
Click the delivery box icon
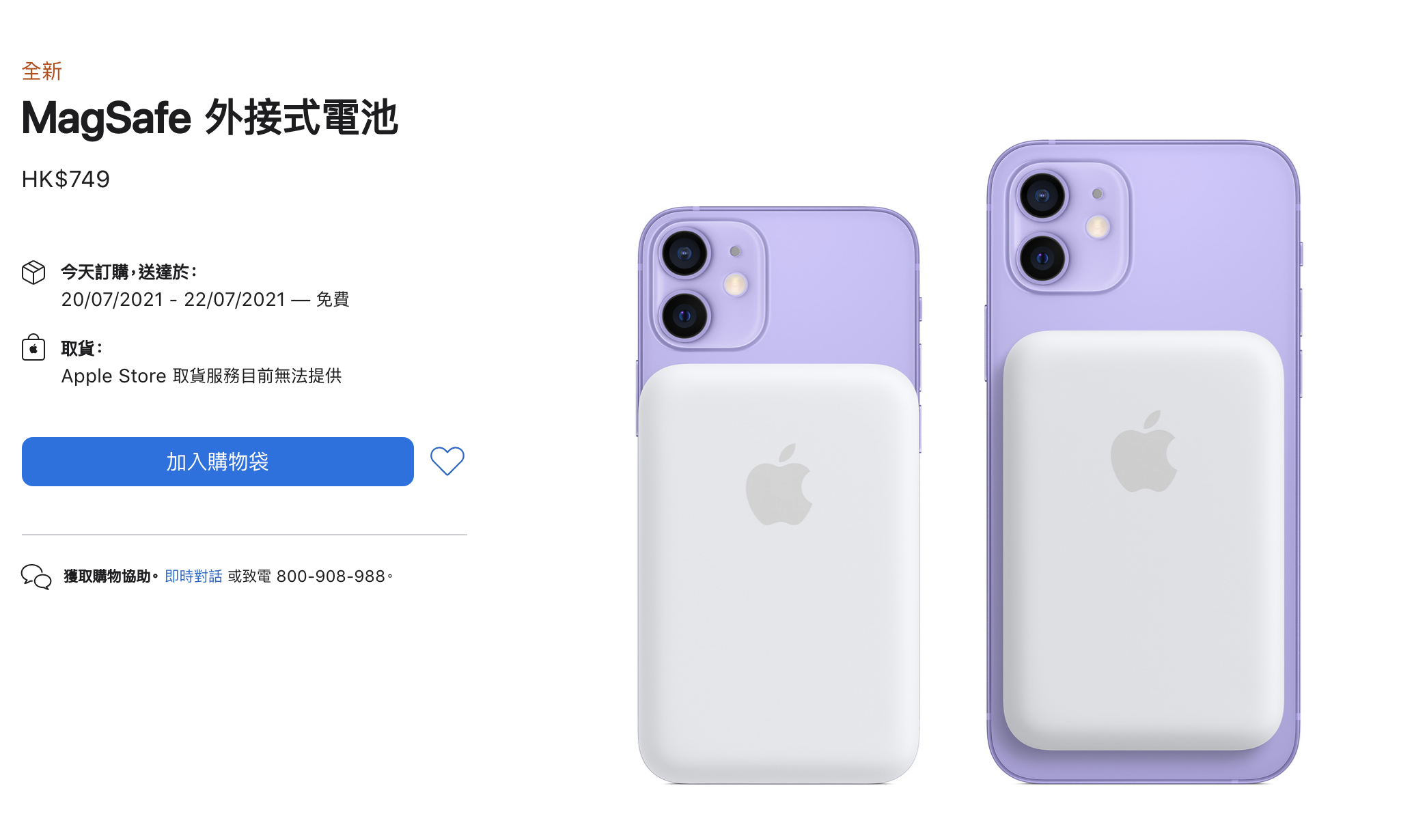pos(33,272)
